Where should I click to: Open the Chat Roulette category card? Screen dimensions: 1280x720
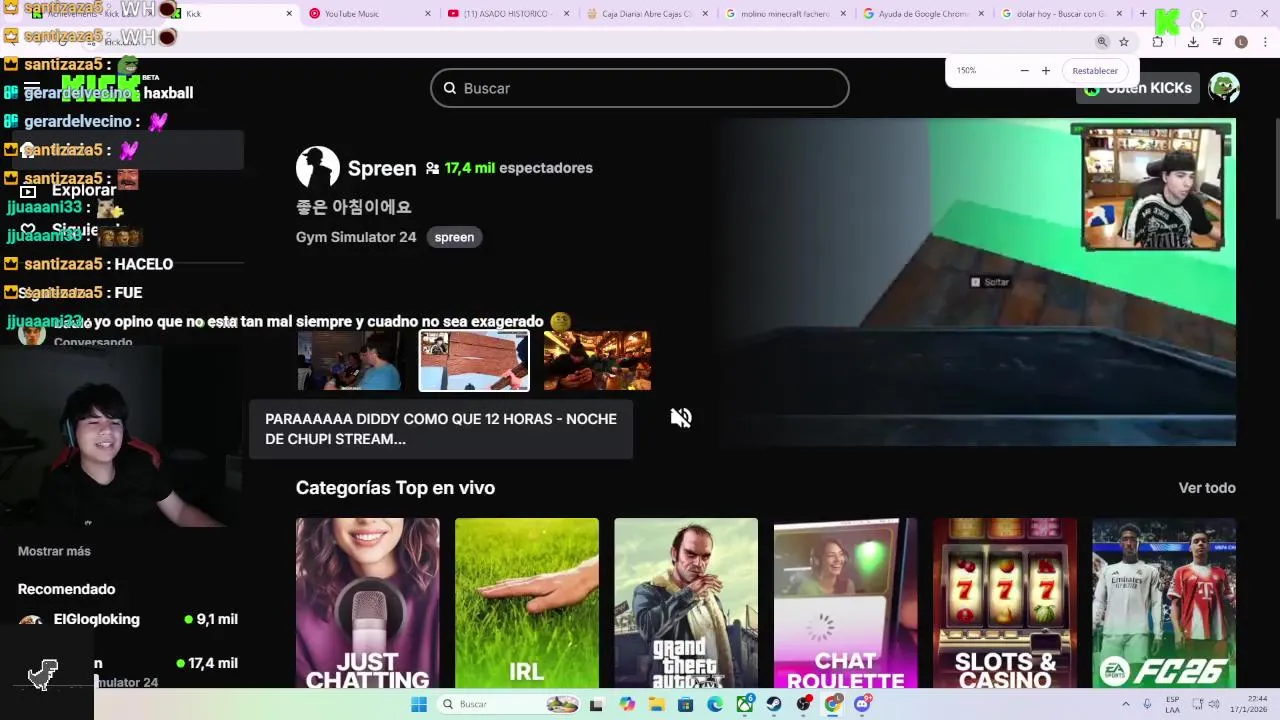[845, 603]
